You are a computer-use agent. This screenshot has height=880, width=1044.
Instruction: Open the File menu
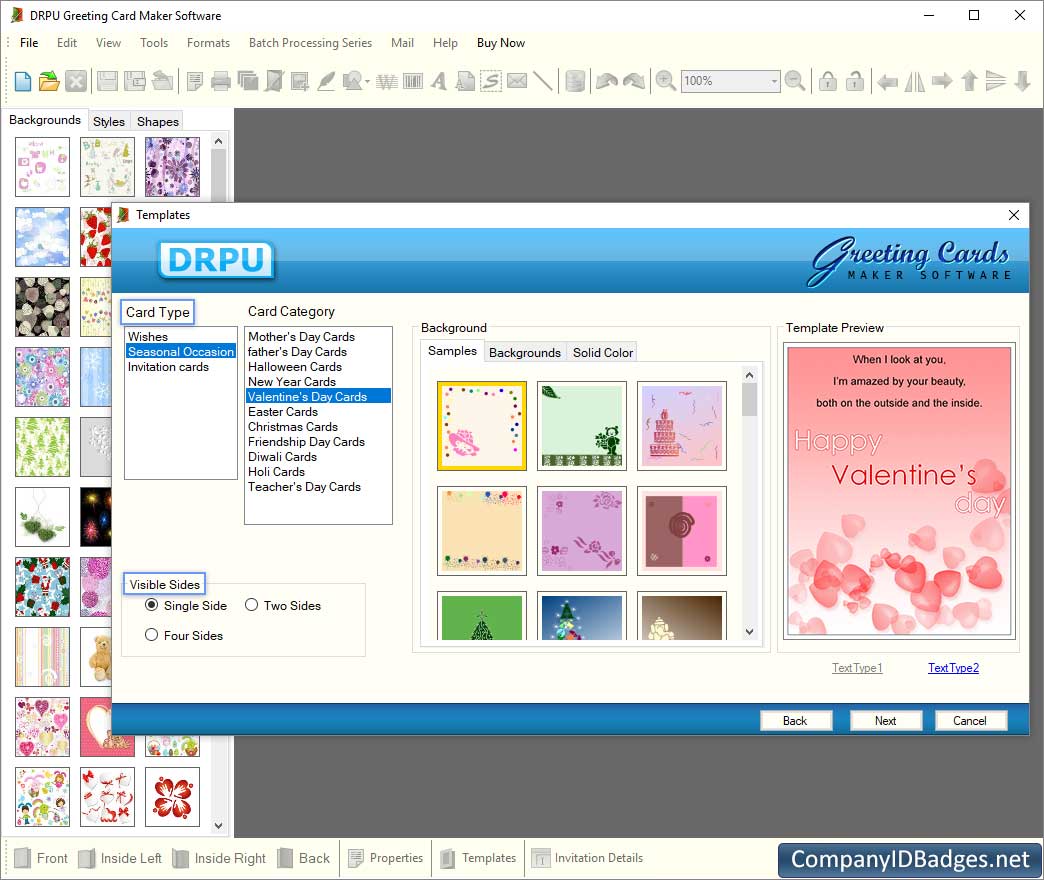(29, 43)
